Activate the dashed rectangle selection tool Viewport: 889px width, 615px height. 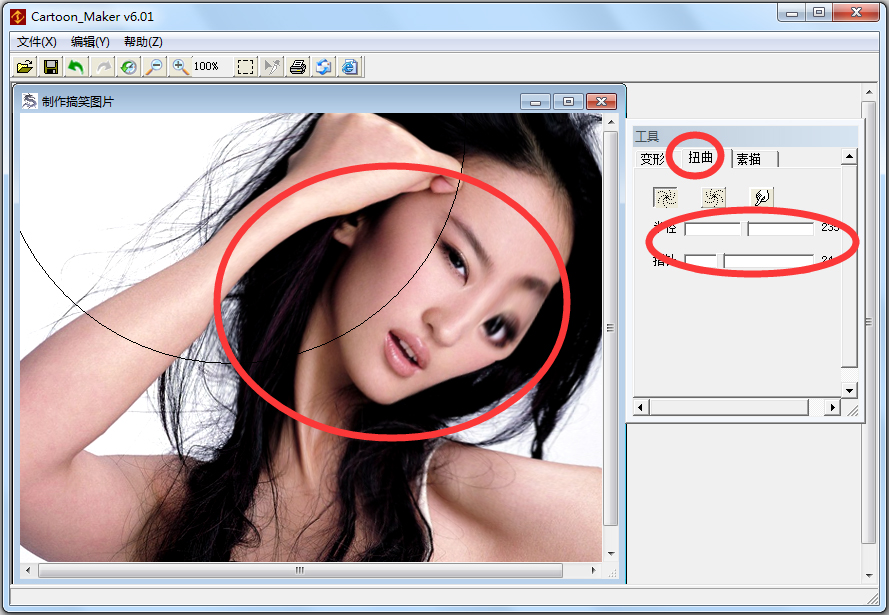coord(245,67)
